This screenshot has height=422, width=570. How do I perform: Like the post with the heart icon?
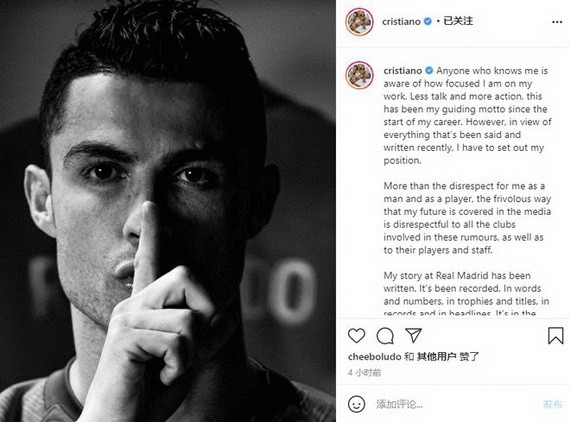click(x=356, y=335)
